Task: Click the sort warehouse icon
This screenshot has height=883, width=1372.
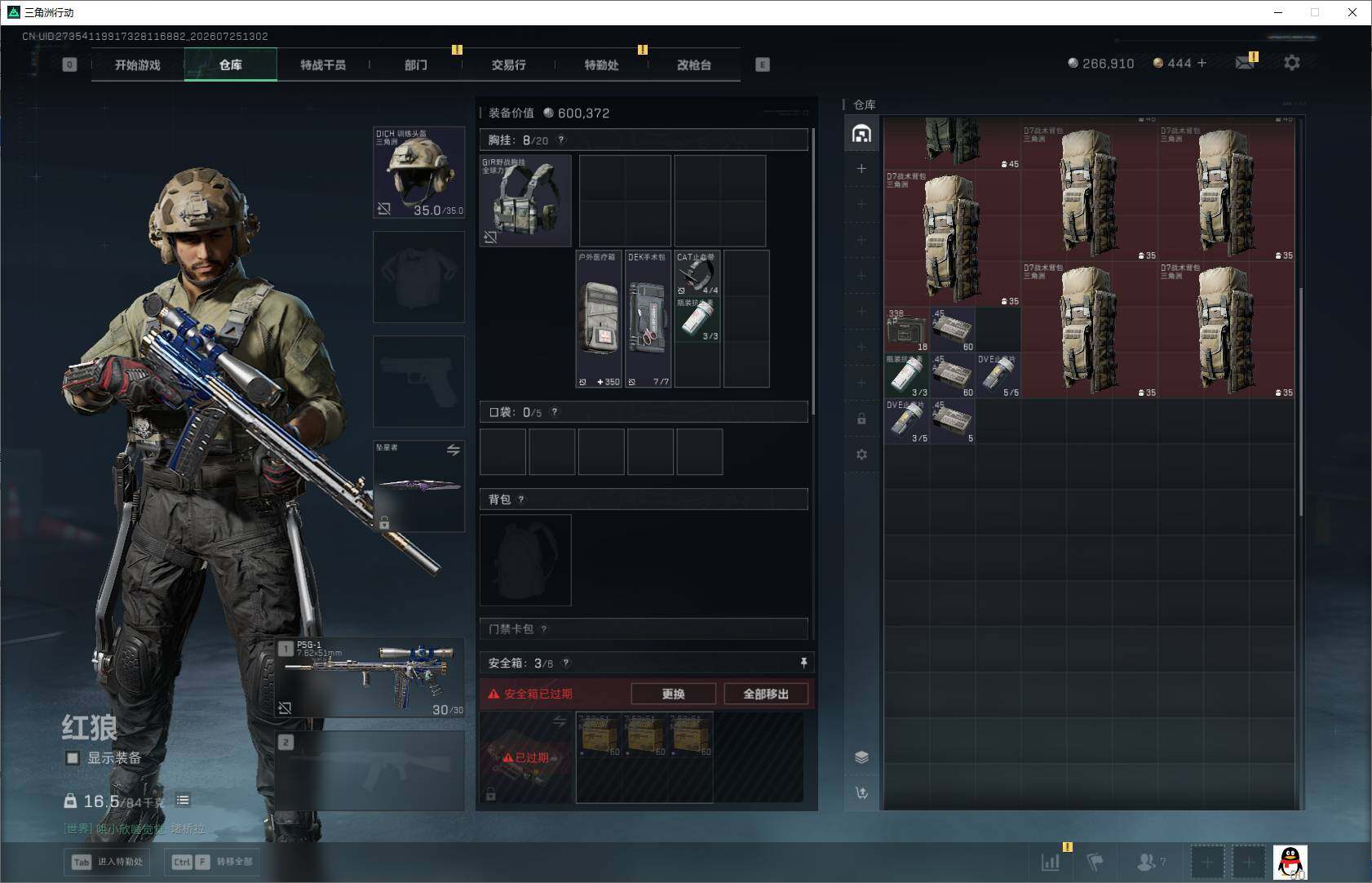Action: coord(861,792)
